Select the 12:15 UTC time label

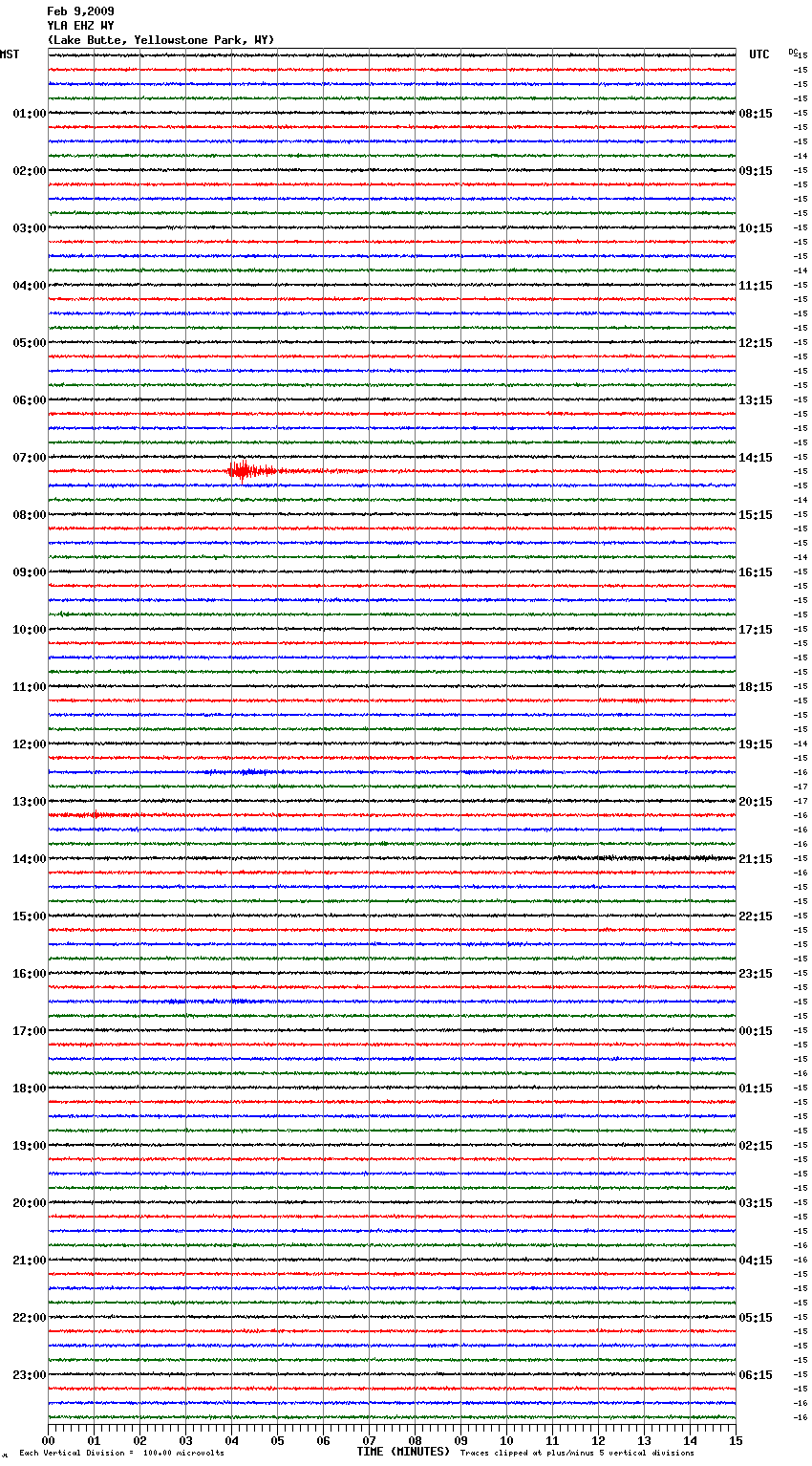tap(756, 343)
